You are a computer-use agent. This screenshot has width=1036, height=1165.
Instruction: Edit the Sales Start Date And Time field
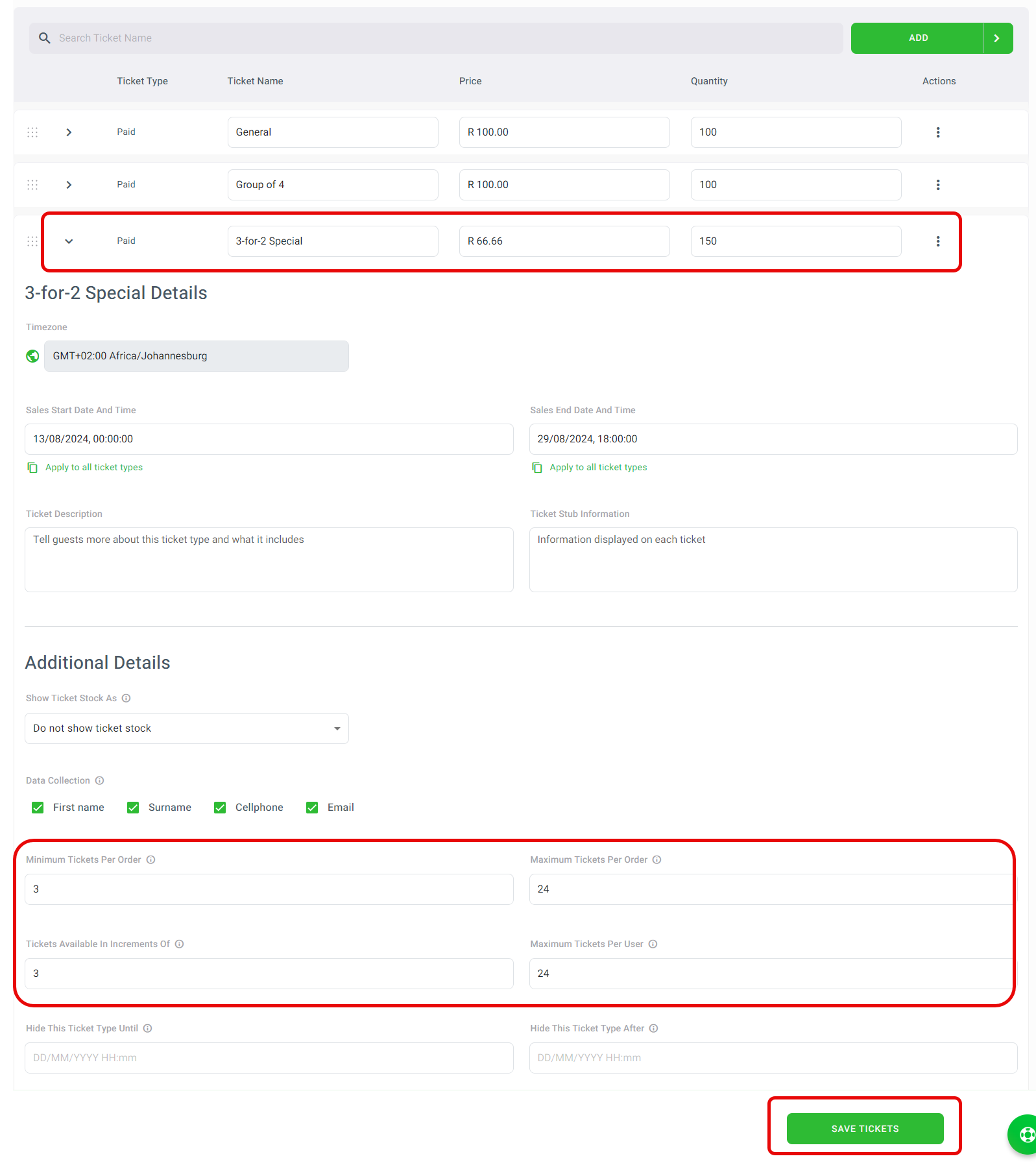coord(269,439)
